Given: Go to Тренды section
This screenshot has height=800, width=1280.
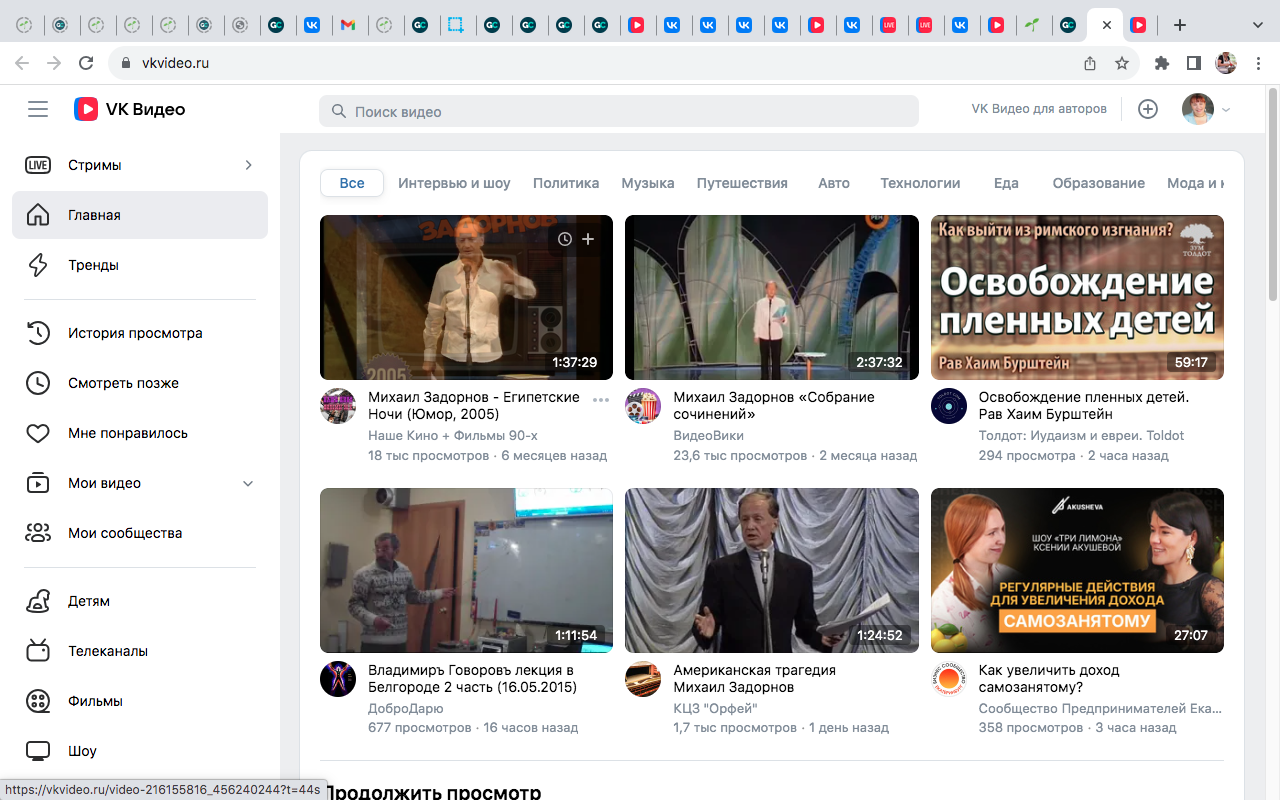Looking at the screenshot, I should click(x=93, y=265).
